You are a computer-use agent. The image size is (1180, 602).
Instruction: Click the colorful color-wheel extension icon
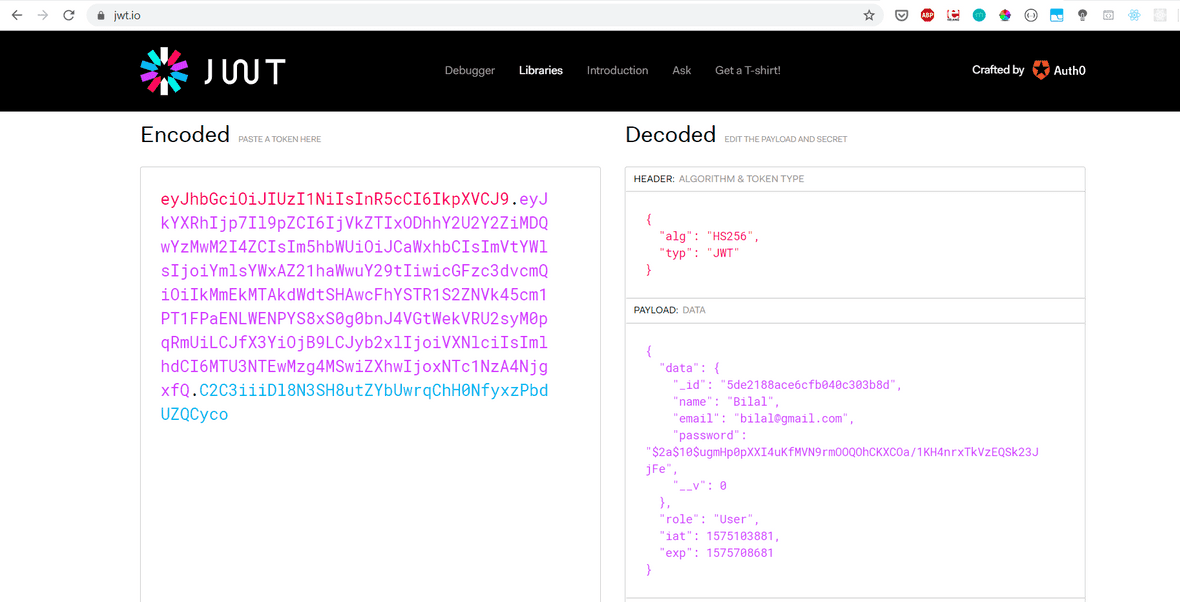tap(1005, 15)
